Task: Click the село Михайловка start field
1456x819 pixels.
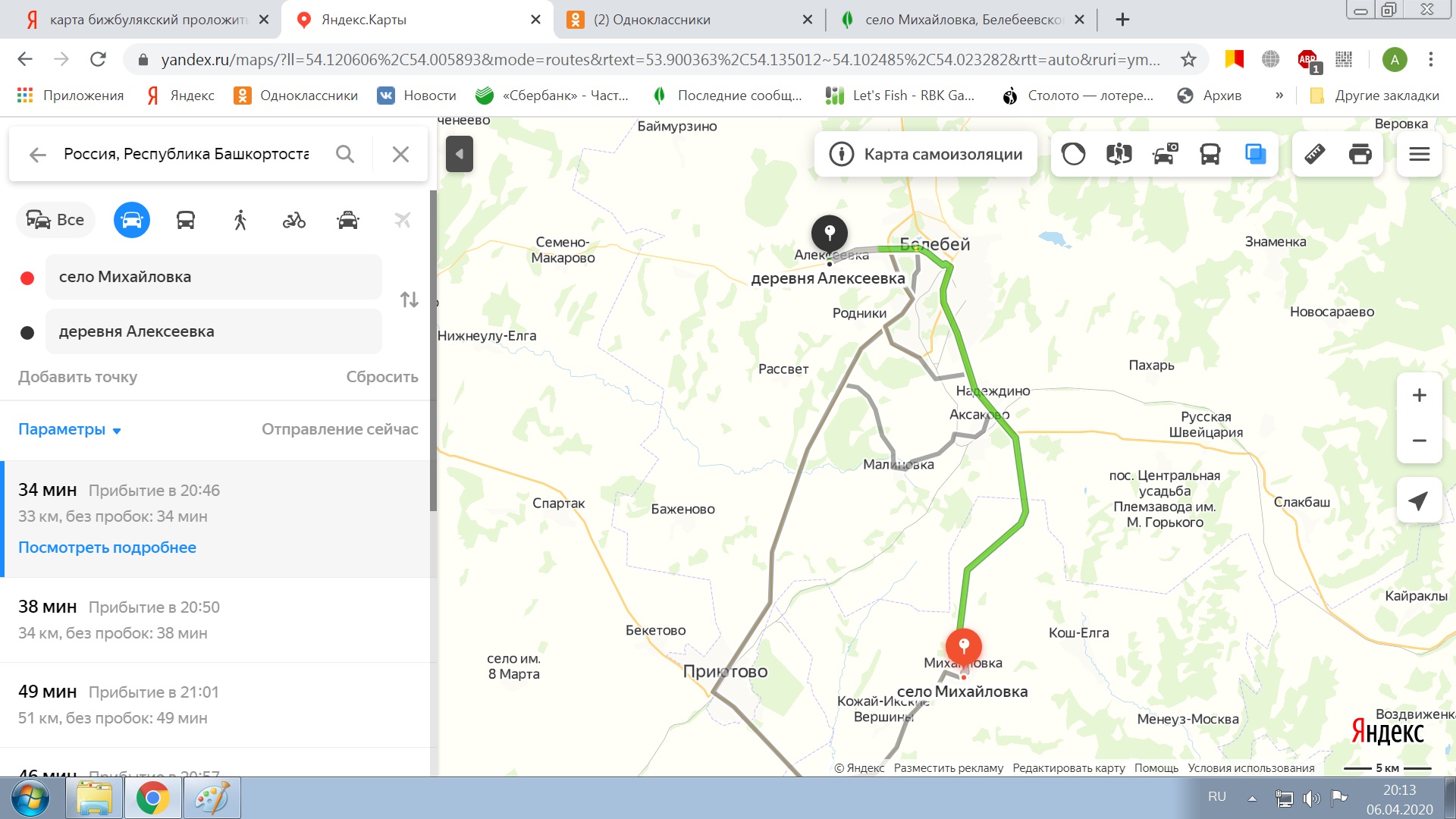Action: 214,277
